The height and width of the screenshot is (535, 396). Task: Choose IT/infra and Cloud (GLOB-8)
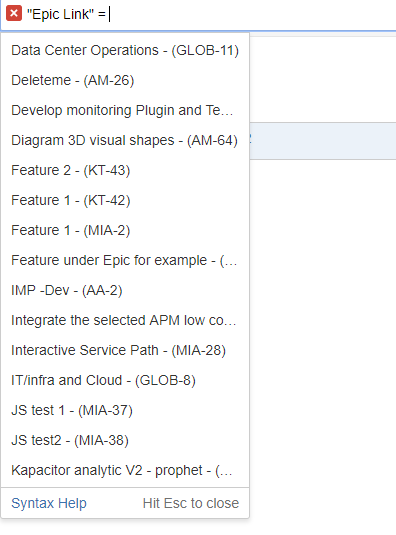tap(125, 380)
